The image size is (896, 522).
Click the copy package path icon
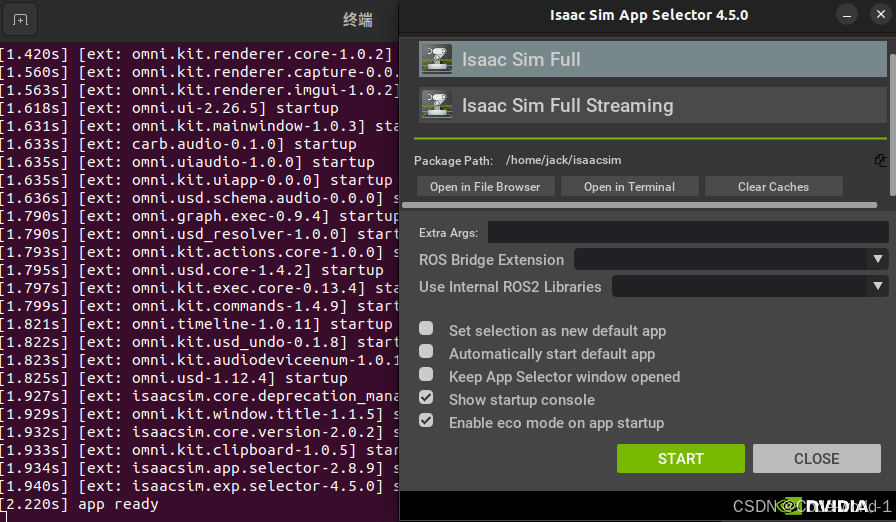point(881,160)
